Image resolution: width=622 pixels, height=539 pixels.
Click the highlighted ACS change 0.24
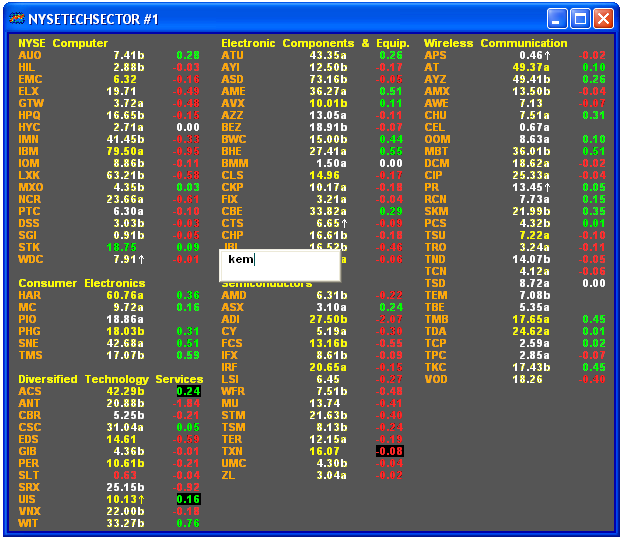pyautogui.click(x=188, y=391)
